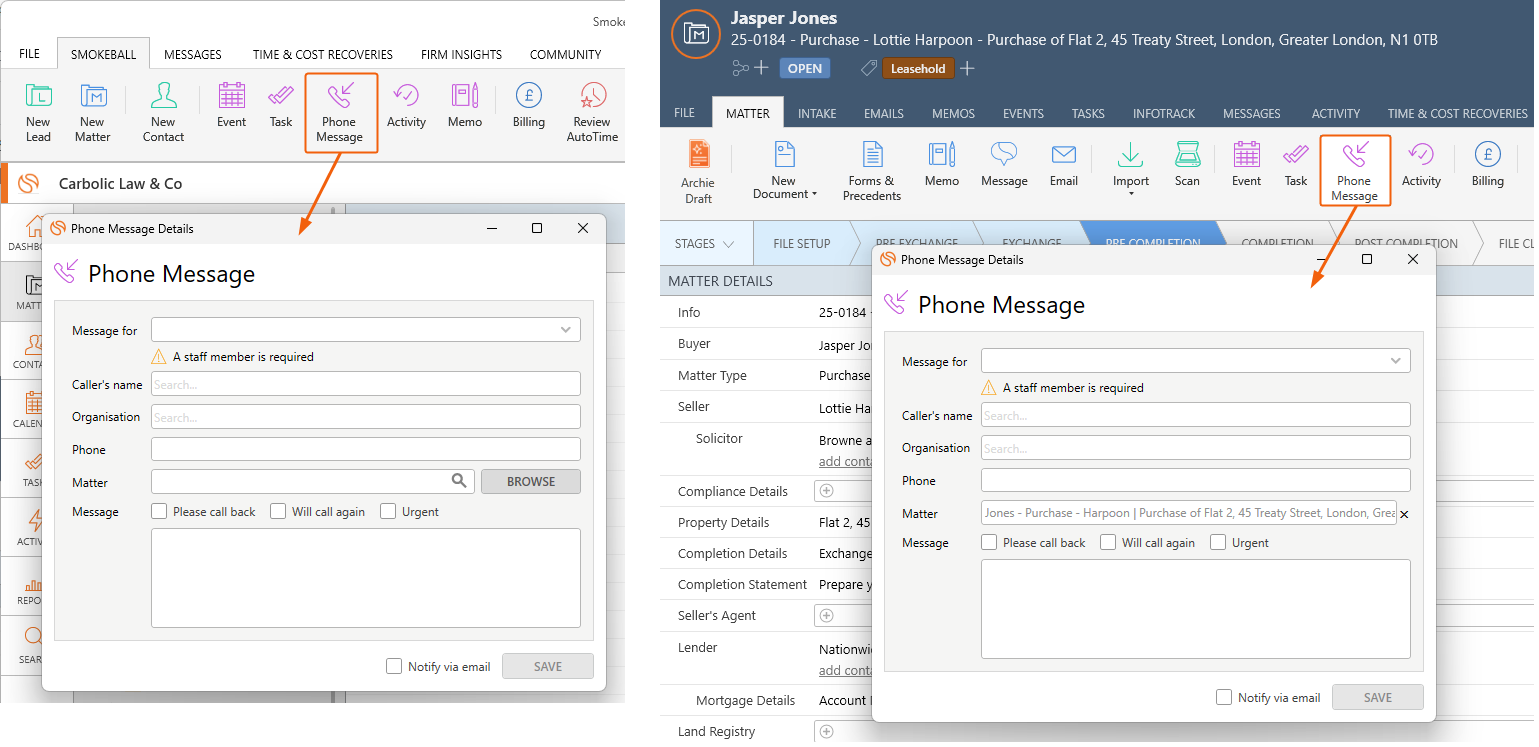Open Activity in matter window ribbon

(x=1421, y=165)
